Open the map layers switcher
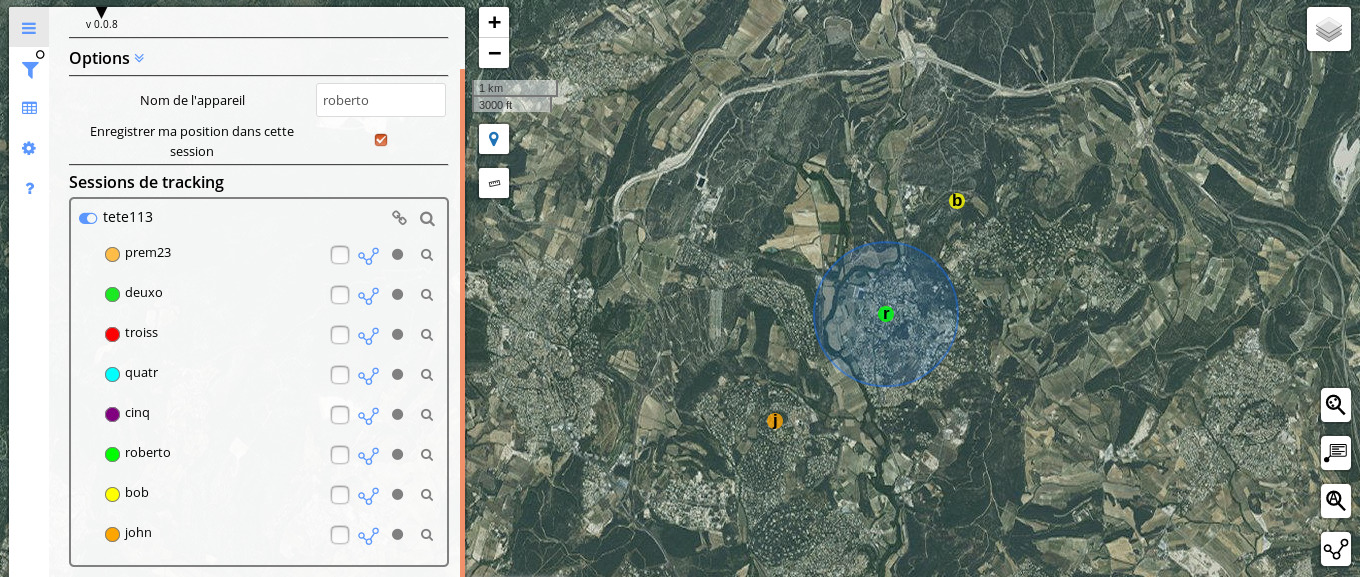 1329,30
